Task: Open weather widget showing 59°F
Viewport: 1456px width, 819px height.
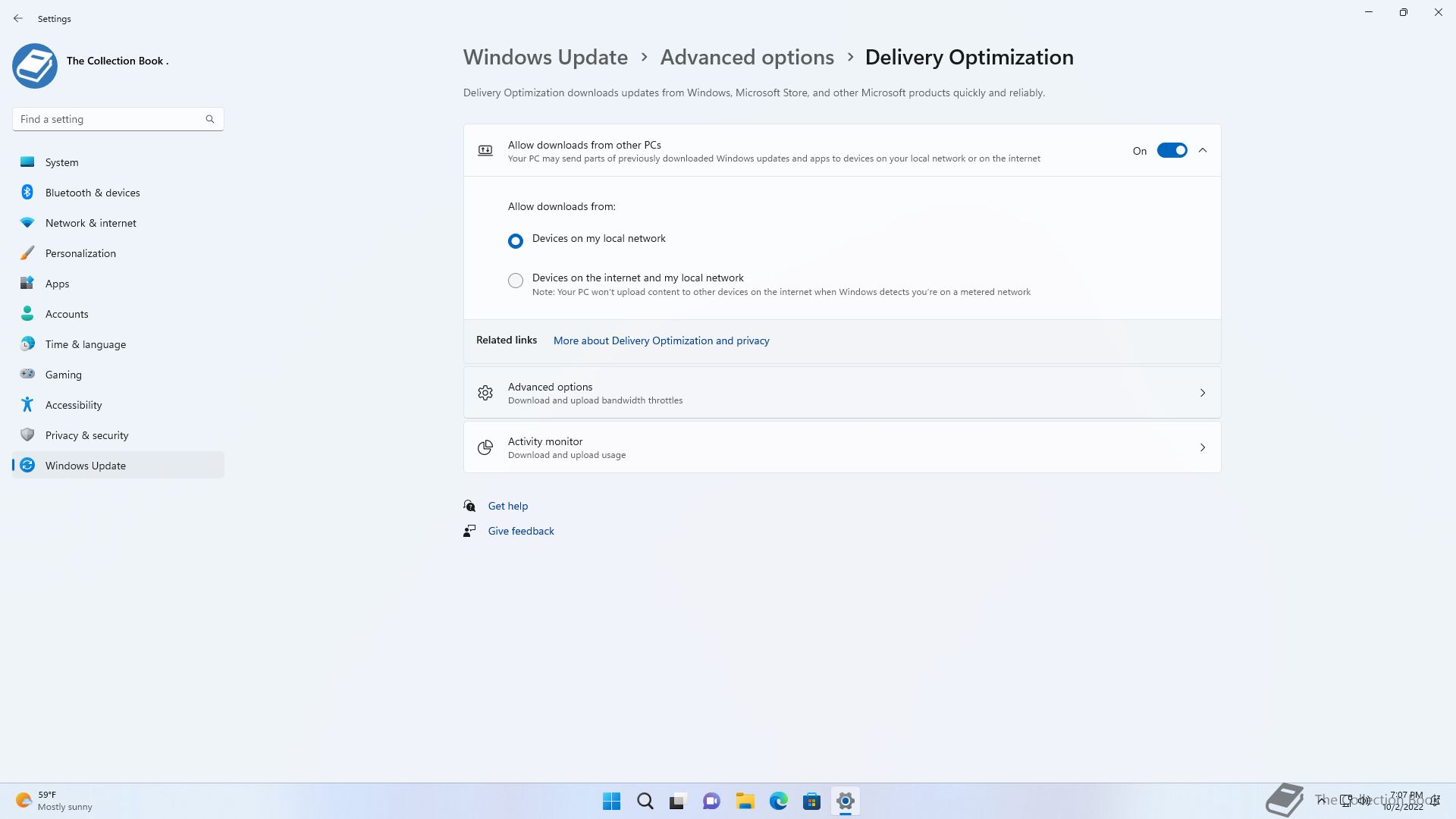Action: [x=55, y=801]
